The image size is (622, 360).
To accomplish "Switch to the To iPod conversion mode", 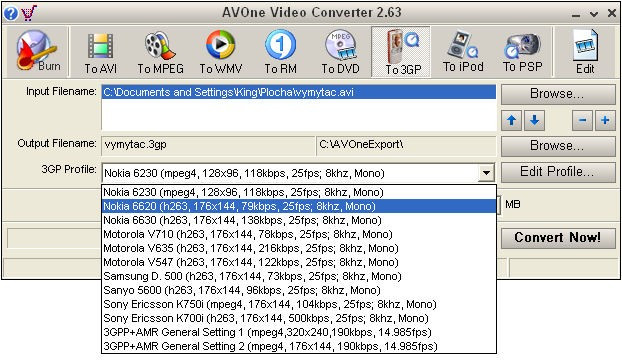I will tap(463, 52).
